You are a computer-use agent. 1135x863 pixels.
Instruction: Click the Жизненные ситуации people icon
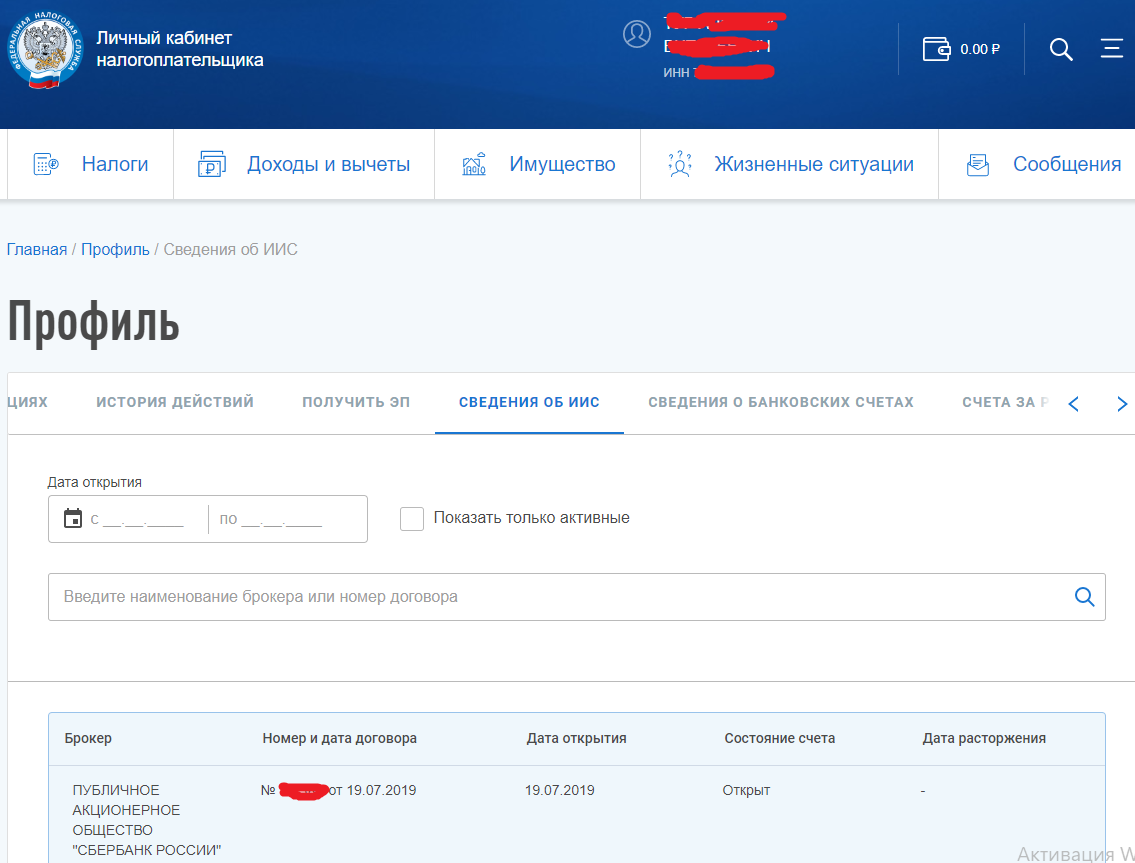(x=678, y=162)
